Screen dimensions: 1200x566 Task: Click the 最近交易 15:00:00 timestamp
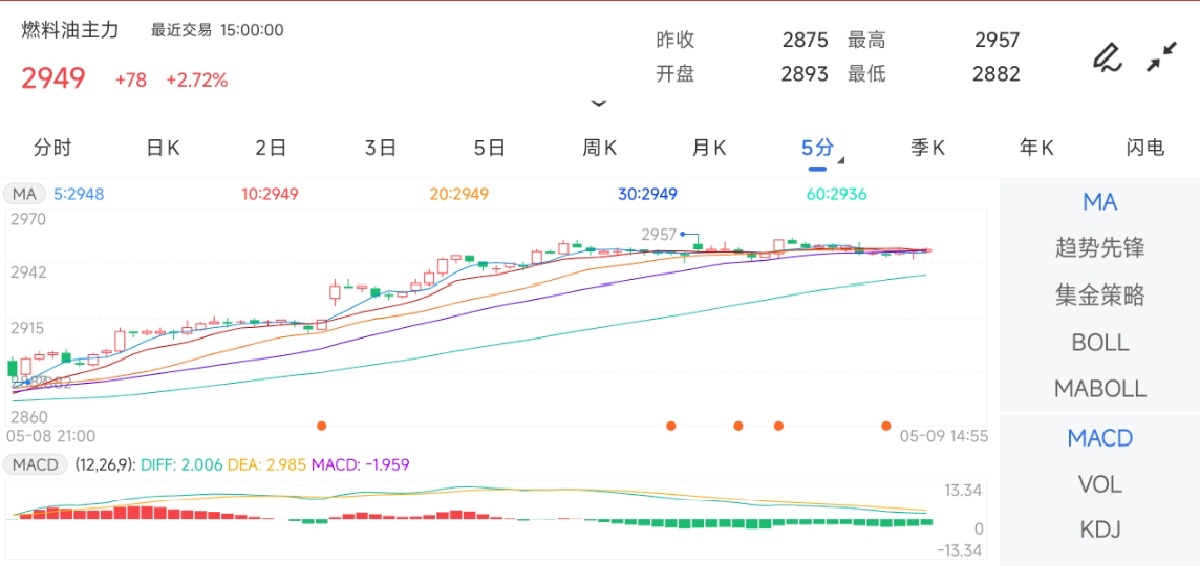217,30
